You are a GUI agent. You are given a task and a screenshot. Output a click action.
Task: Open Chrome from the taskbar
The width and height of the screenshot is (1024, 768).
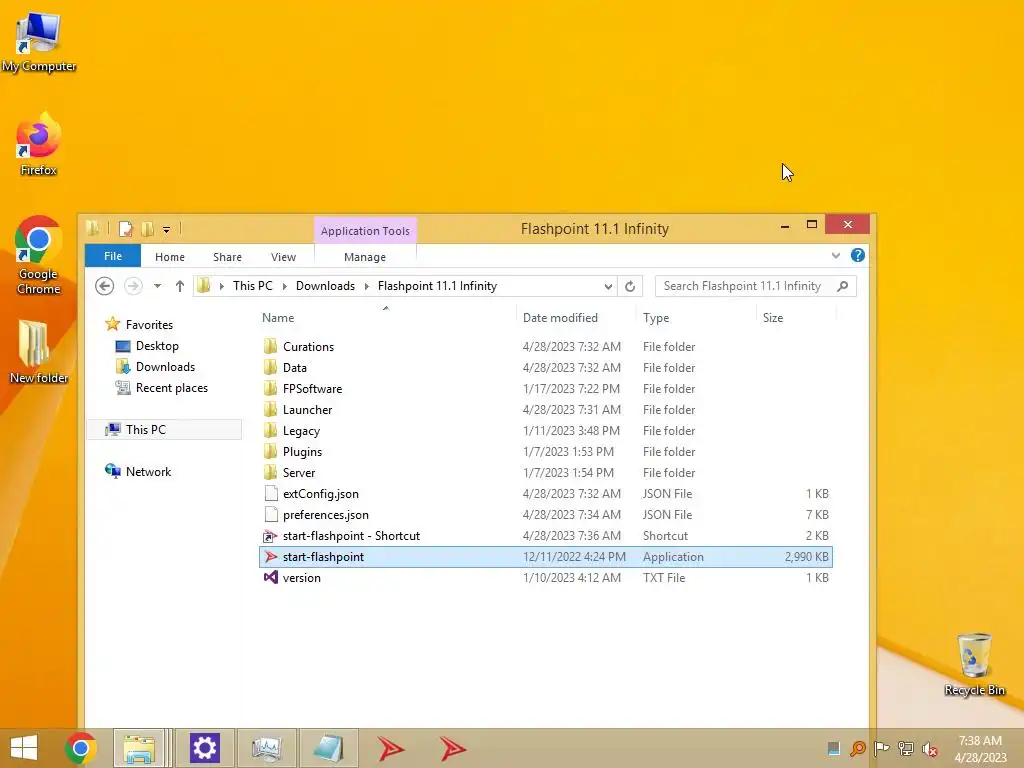pyautogui.click(x=81, y=748)
